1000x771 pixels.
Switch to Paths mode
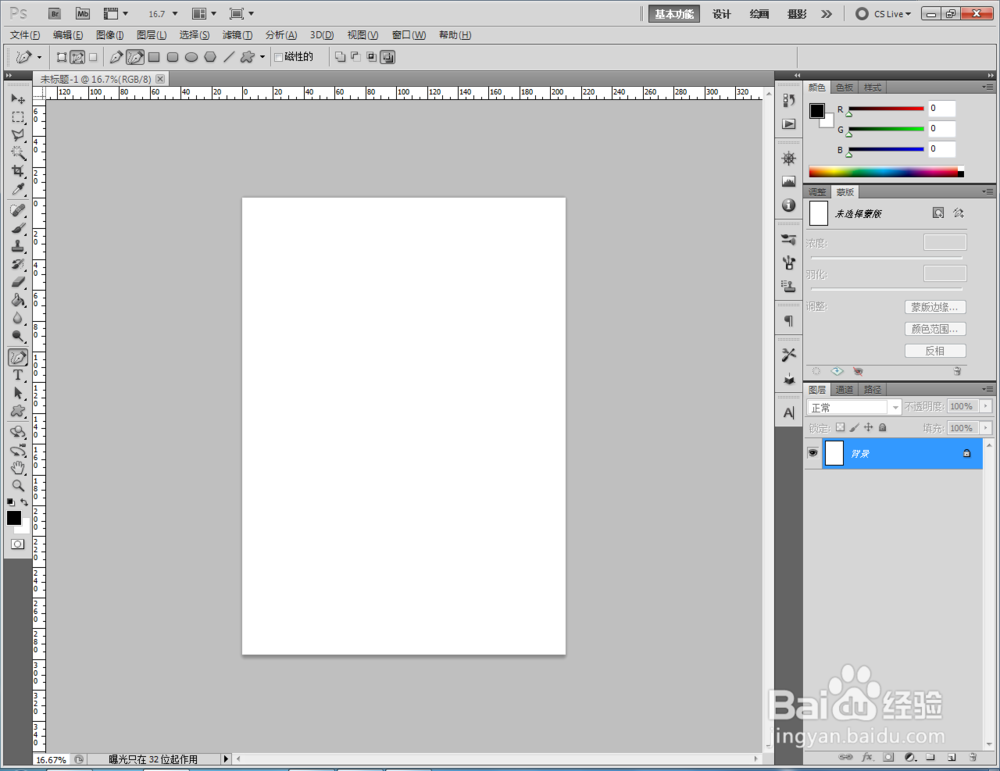point(77,57)
